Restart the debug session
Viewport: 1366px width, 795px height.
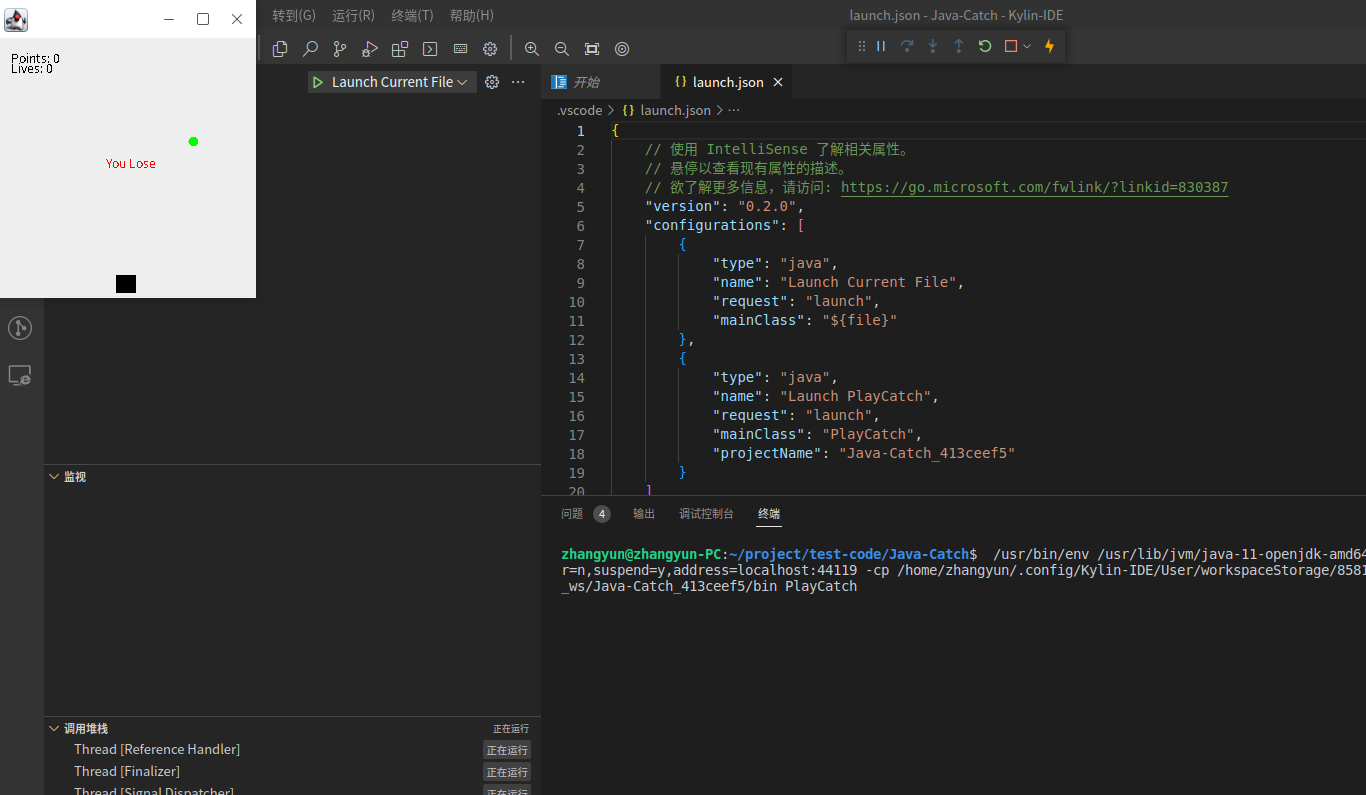click(985, 46)
